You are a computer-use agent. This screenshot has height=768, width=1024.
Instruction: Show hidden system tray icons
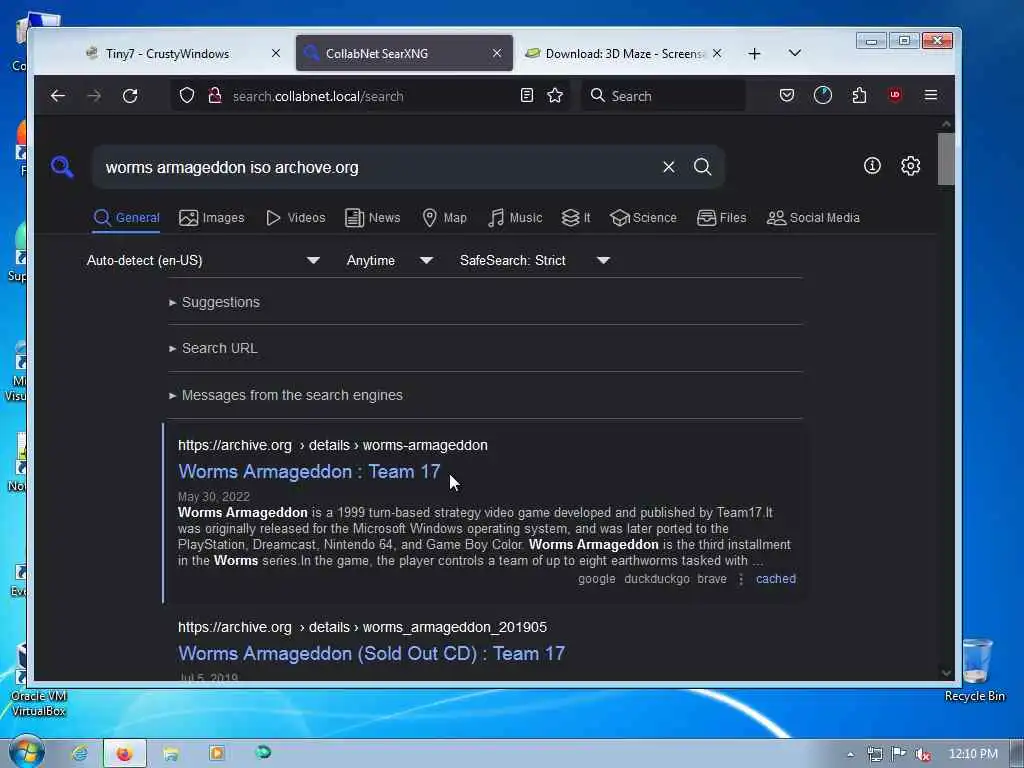(850, 755)
